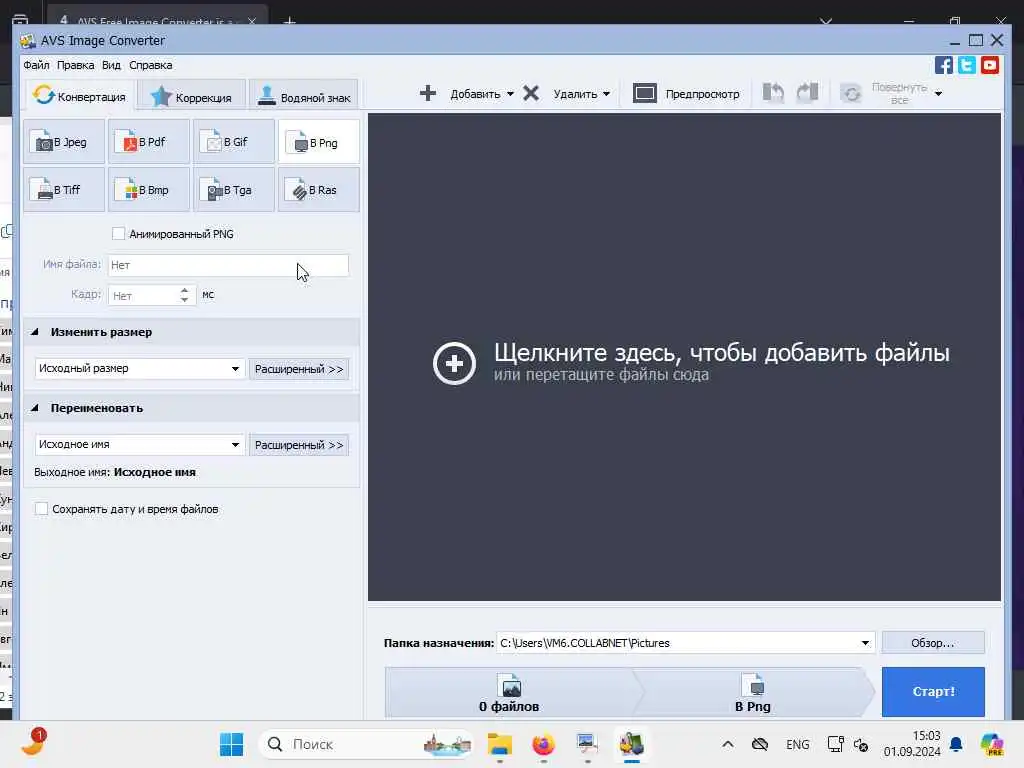
Task: Open the Delete dropdown arrow
Action: coord(607,94)
